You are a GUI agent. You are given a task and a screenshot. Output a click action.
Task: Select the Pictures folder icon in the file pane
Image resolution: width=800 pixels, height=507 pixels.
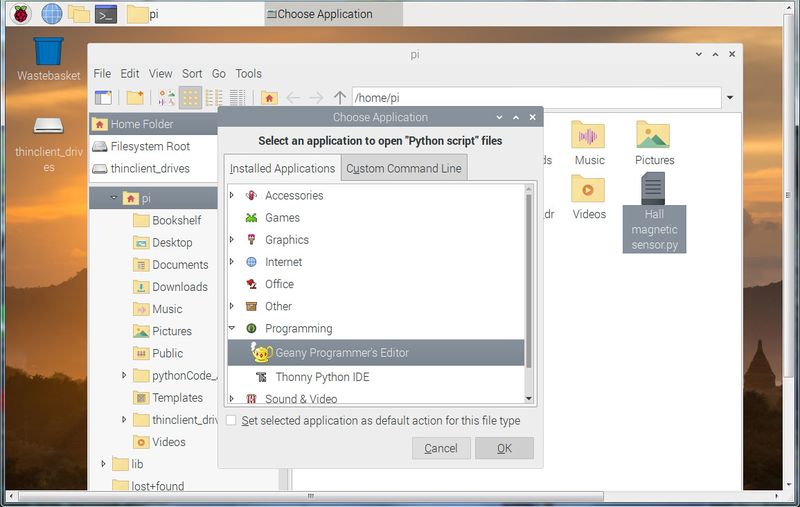pyautogui.click(x=654, y=143)
